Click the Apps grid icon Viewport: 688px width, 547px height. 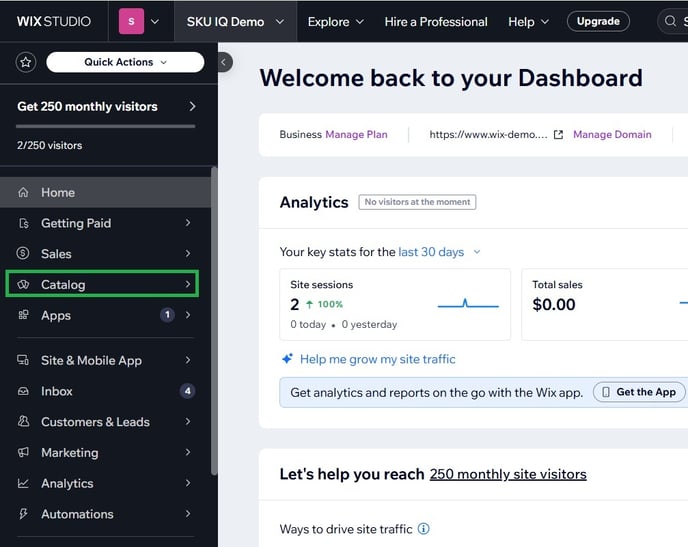click(x=23, y=315)
